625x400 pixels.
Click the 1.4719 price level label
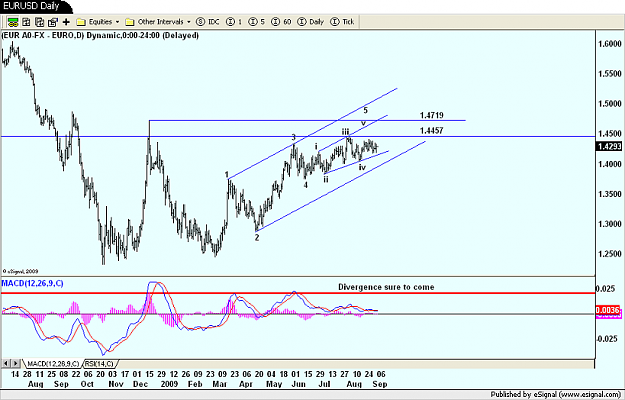[x=431, y=115]
